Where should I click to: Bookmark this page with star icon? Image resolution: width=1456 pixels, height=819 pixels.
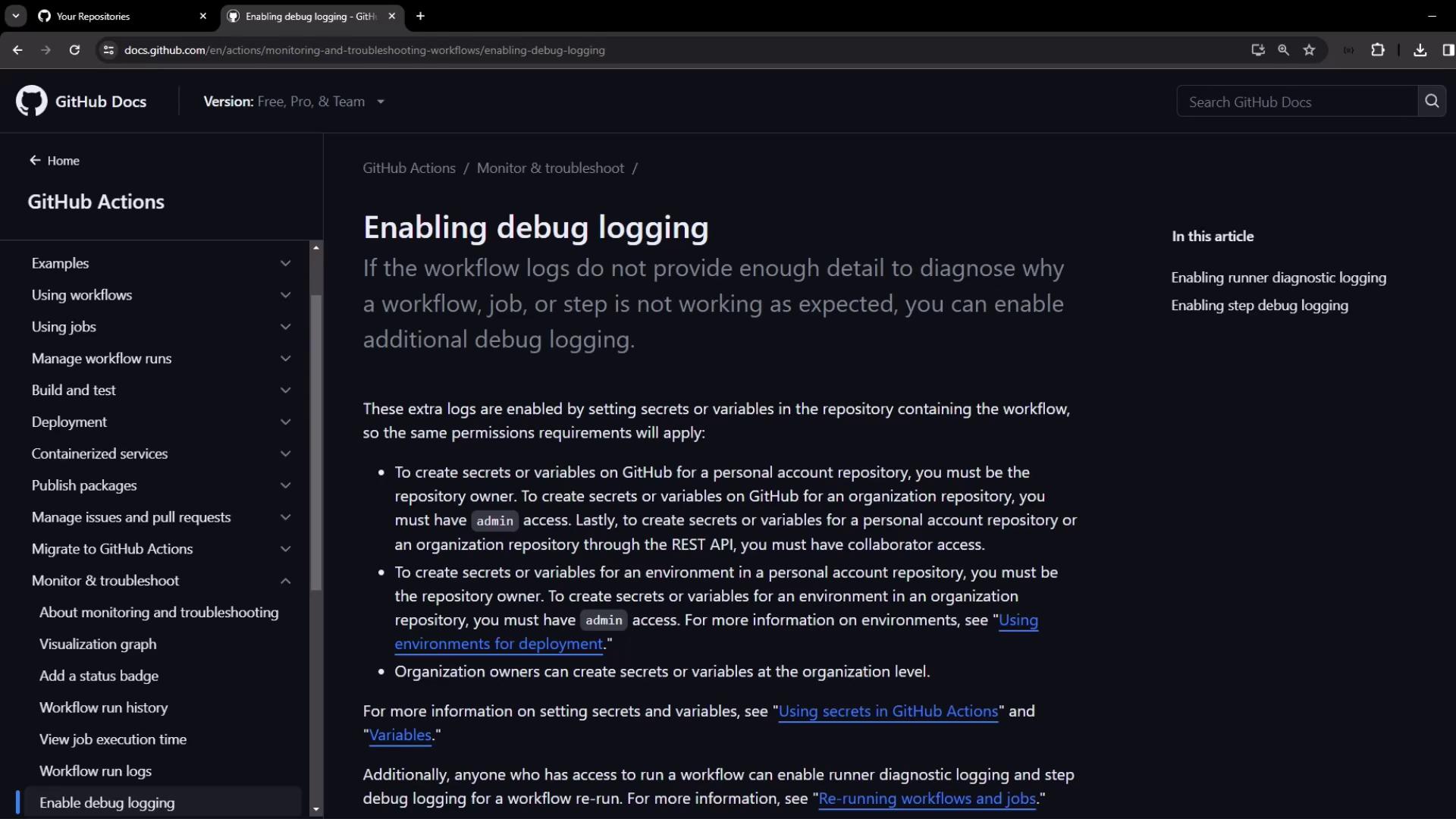tap(1309, 50)
